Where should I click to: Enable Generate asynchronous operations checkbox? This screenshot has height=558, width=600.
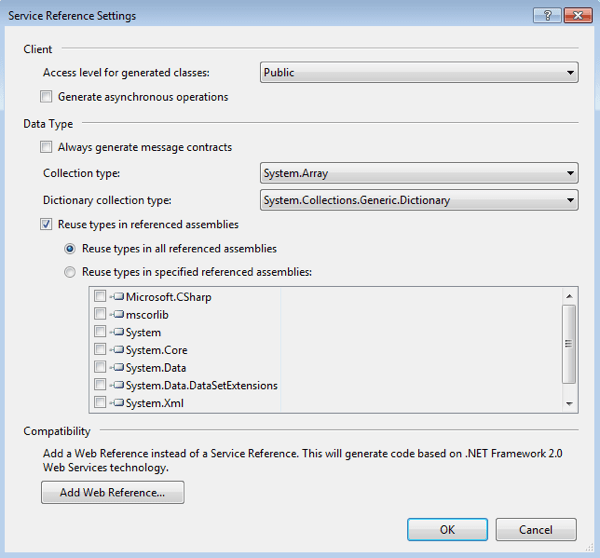coord(46,97)
